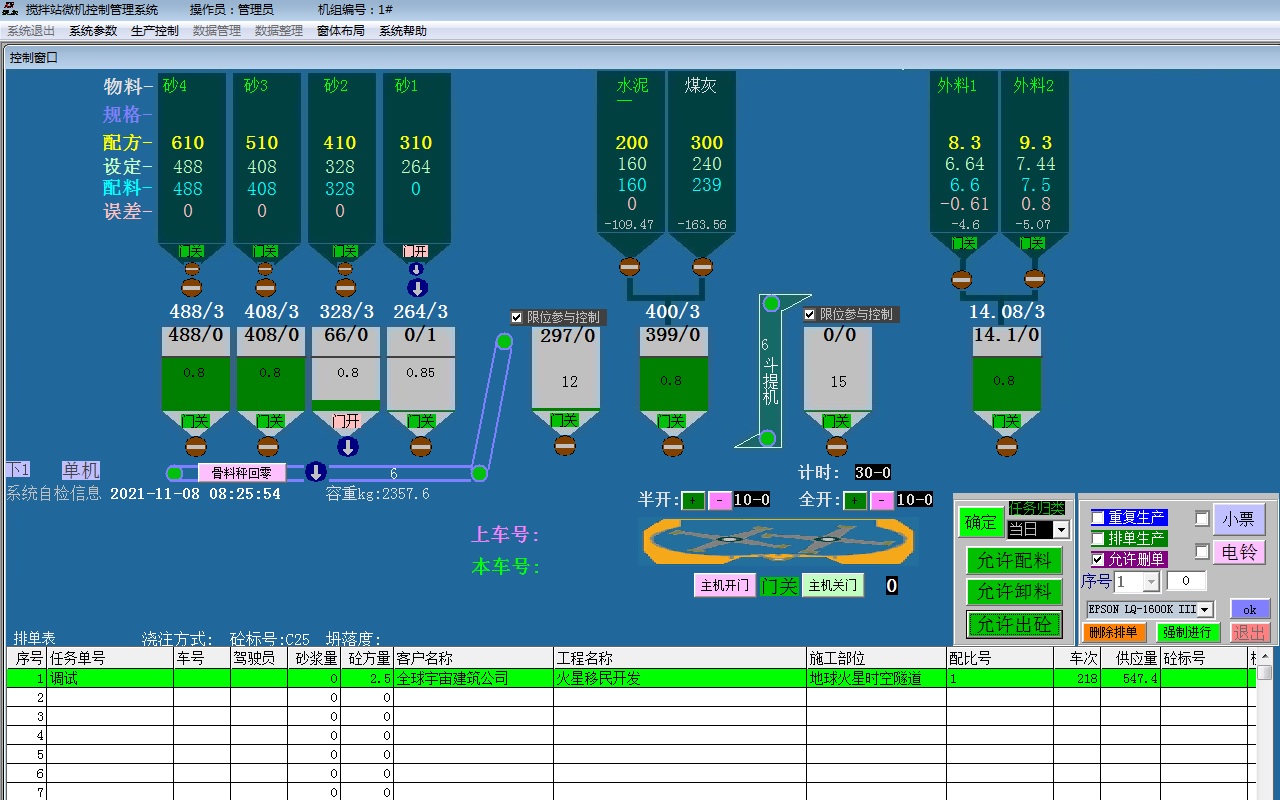The height and width of the screenshot is (800, 1280).
Task: Click the brown valve icon below the 水泥 silo
Action: coord(629,266)
